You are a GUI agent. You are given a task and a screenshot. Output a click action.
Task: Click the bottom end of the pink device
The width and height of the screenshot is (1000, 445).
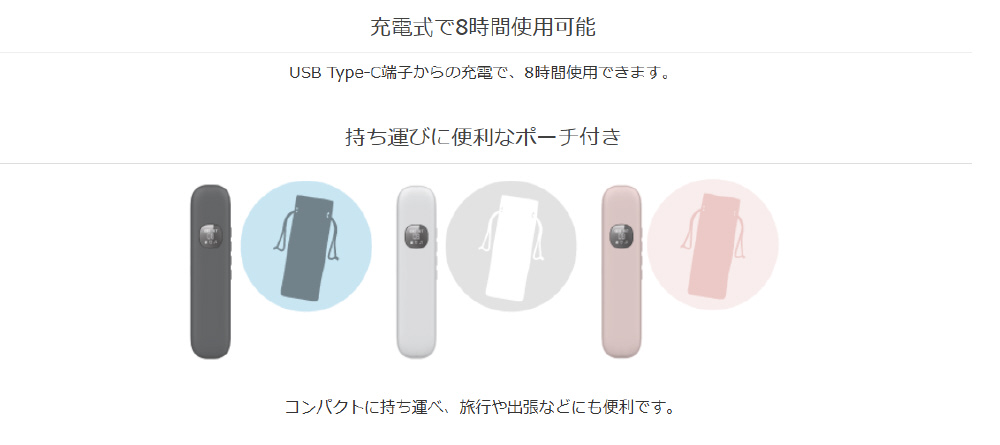[x=622, y=352]
